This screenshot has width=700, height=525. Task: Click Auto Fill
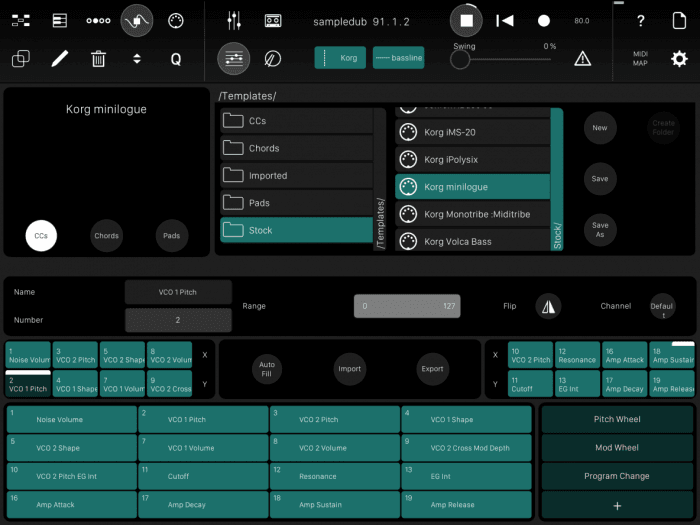pyautogui.click(x=267, y=369)
